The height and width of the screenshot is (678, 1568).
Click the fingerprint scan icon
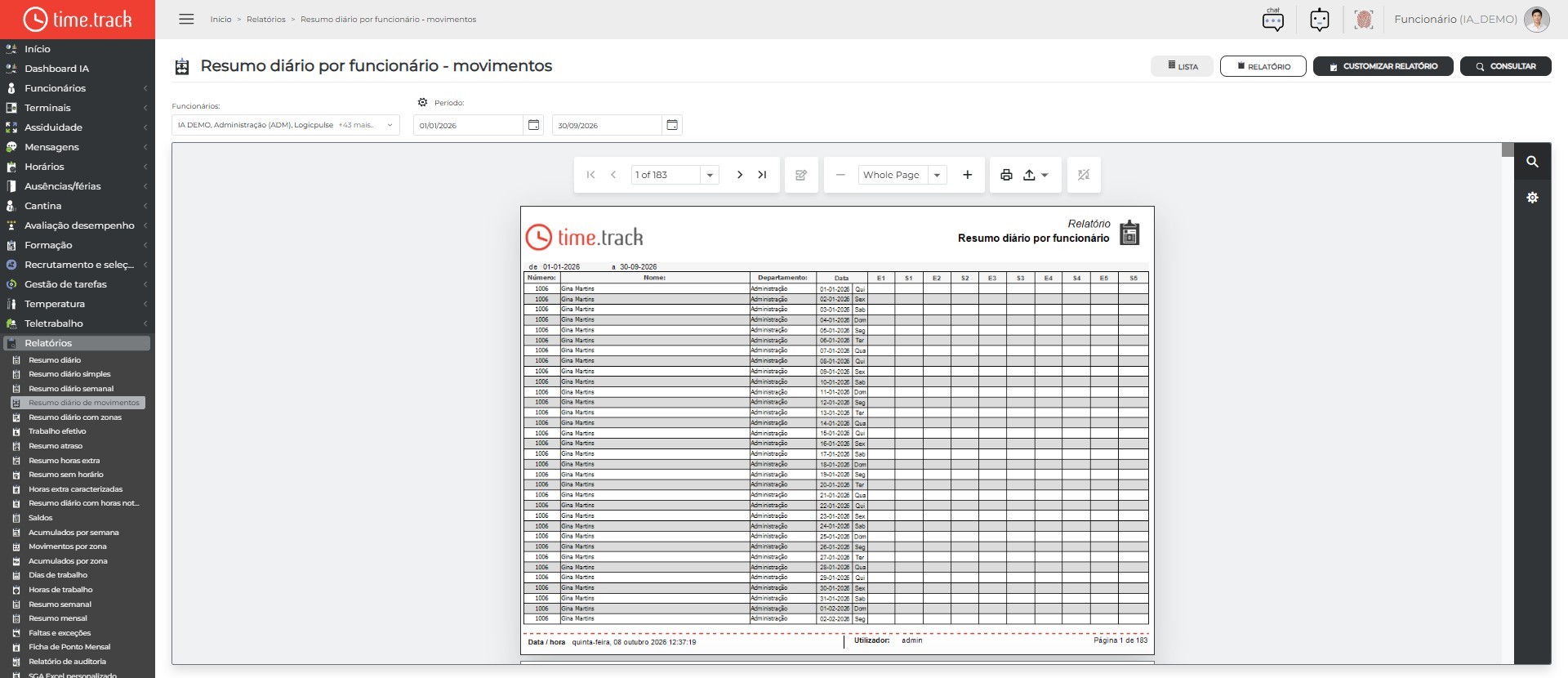click(1363, 20)
